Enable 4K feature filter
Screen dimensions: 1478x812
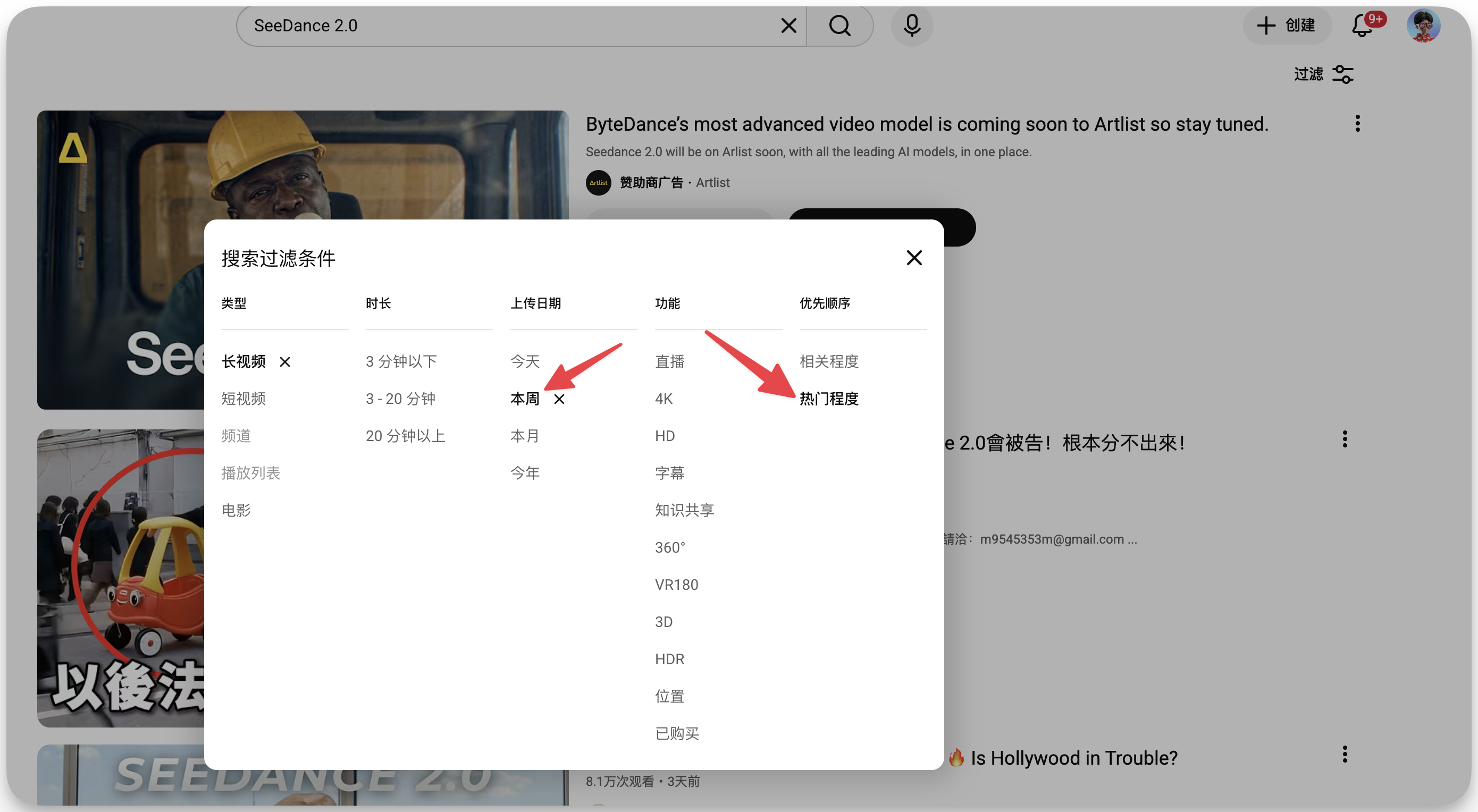[x=664, y=399]
